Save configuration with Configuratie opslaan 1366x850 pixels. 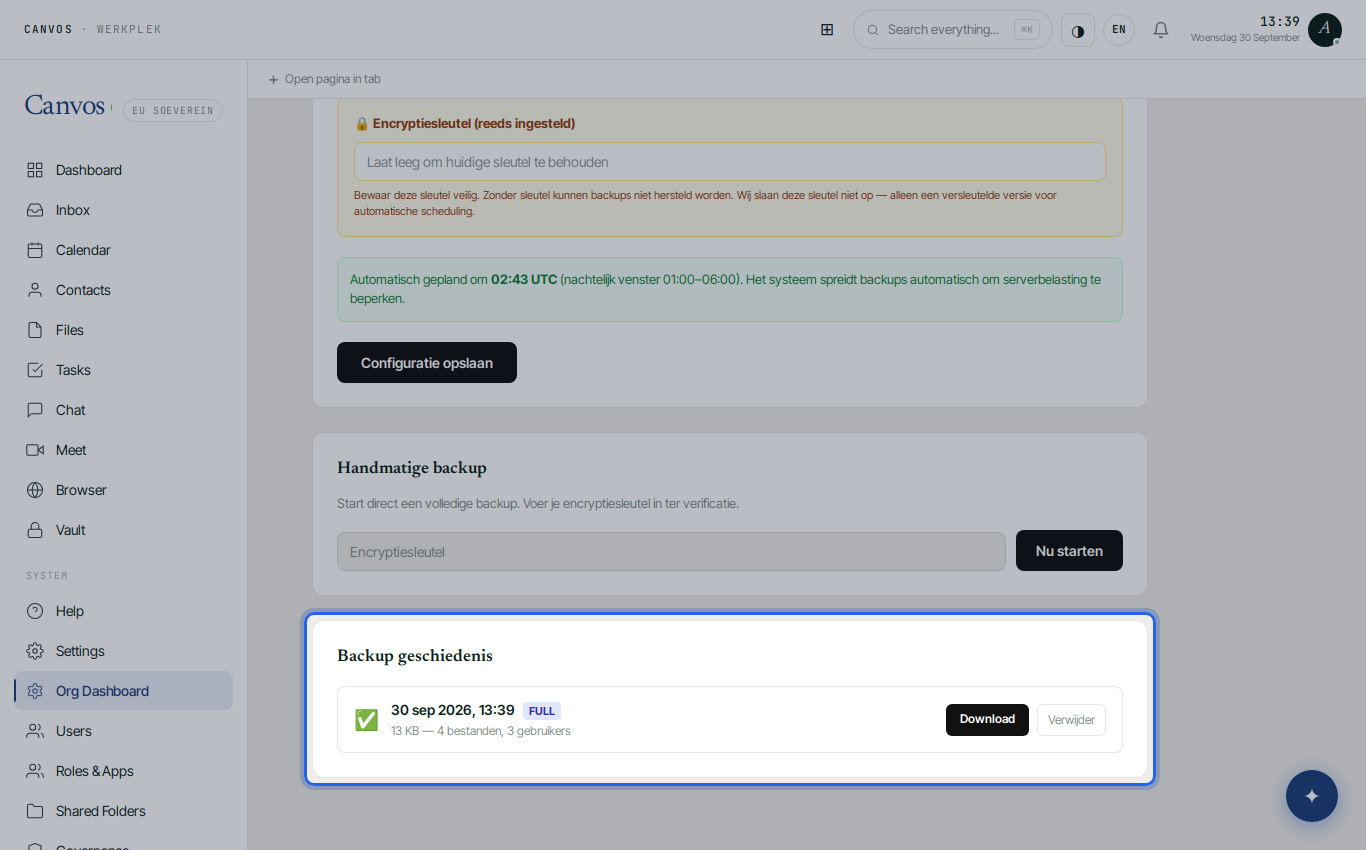pos(427,363)
